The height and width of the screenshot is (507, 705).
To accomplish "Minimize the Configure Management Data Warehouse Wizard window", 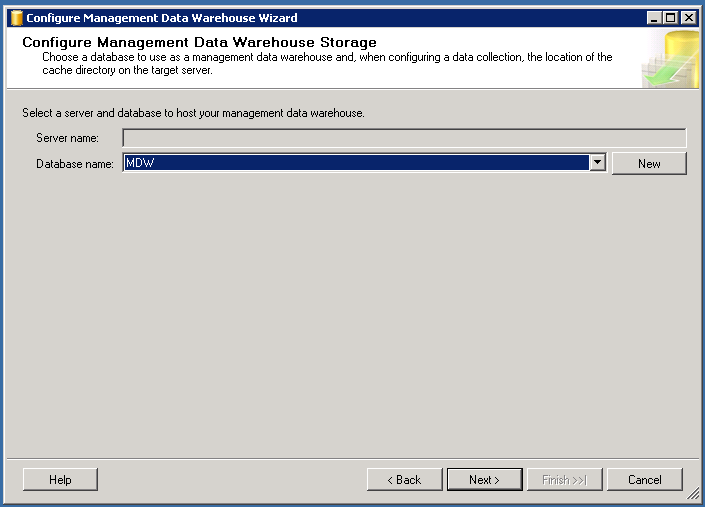I will (653, 17).
